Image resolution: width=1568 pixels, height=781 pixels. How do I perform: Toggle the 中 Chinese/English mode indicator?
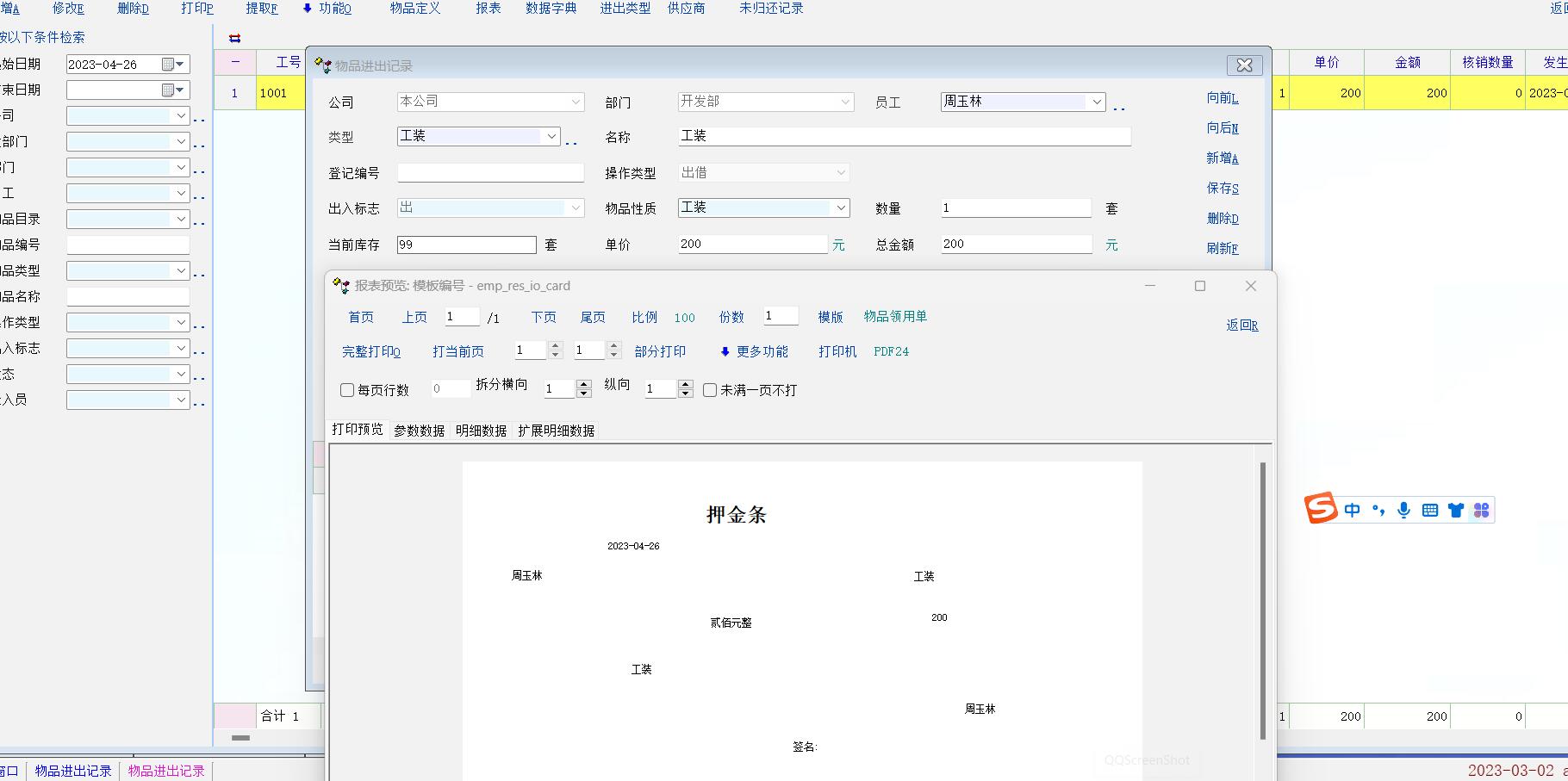[x=1352, y=511]
